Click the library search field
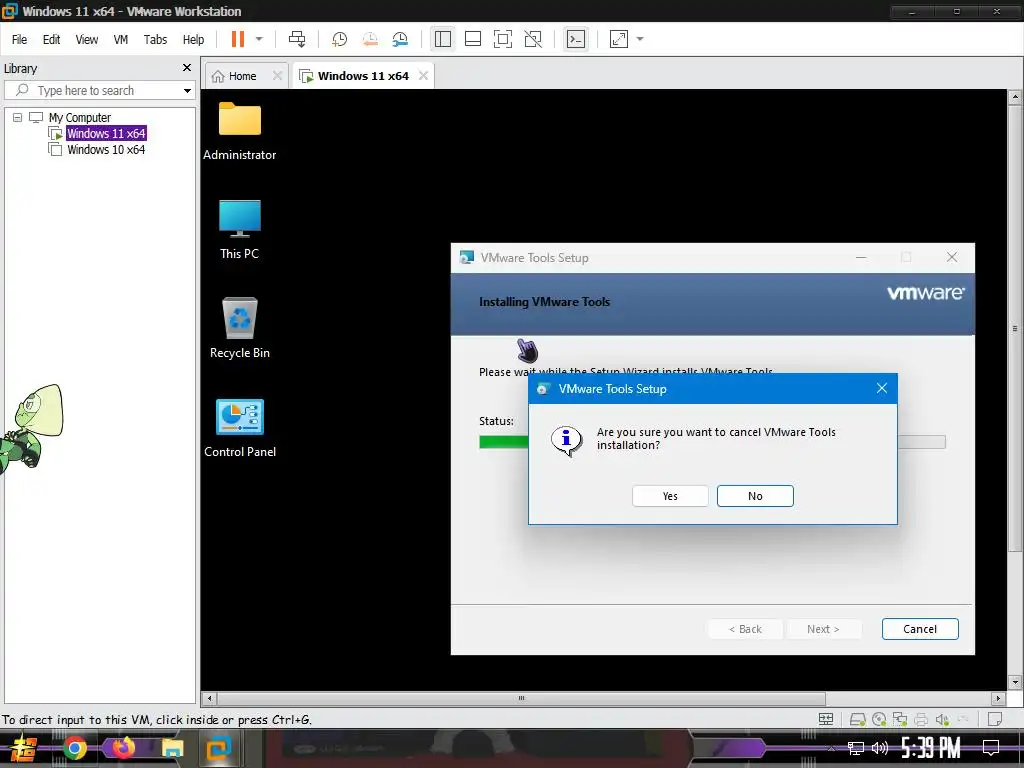Image resolution: width=1024 pixels, height=768 pixels. click(99, 90)
